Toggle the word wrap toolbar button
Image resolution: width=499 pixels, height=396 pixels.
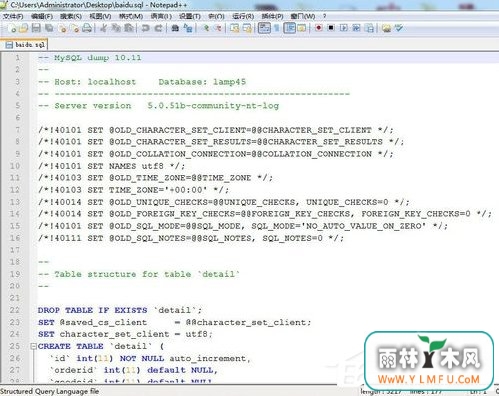(x=264, y=28)
